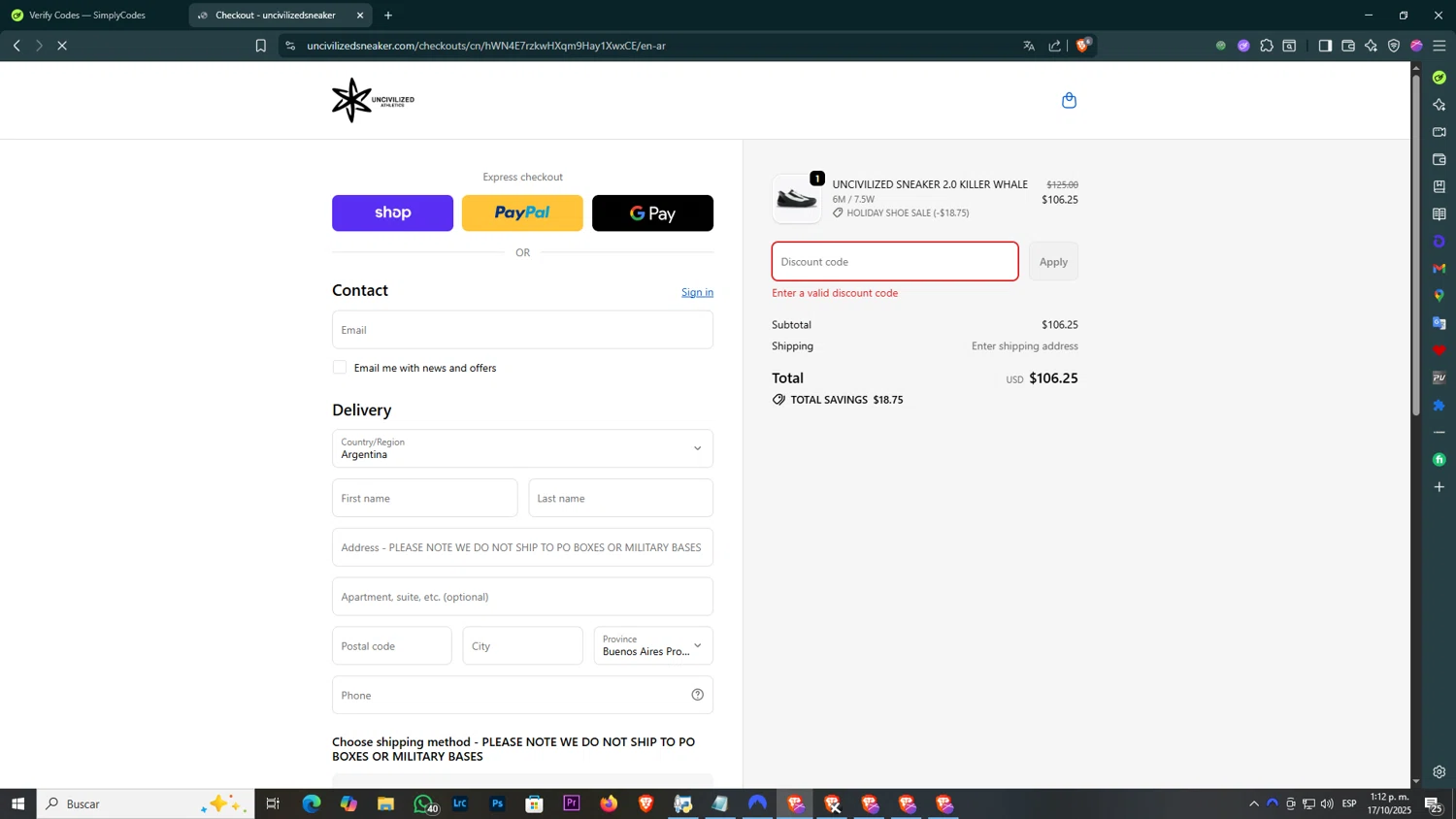Screen dimensions: 1456x819
Task: Open Microsoft Edge from the taskbar
Action: (311, 803)
